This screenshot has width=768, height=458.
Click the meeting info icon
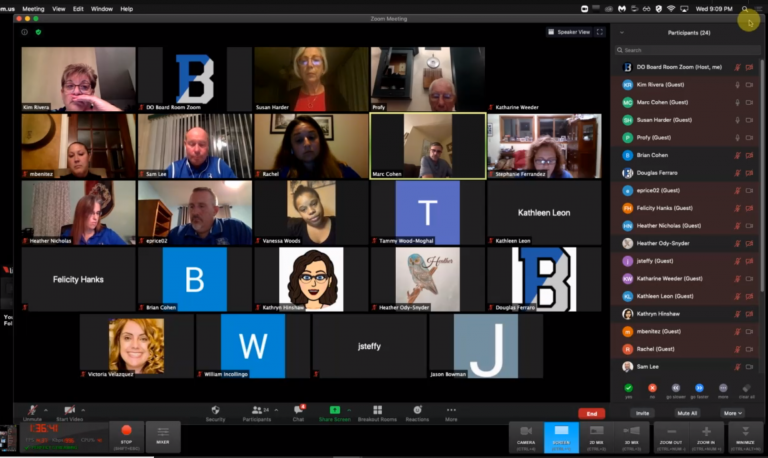[x=24, y=32]
